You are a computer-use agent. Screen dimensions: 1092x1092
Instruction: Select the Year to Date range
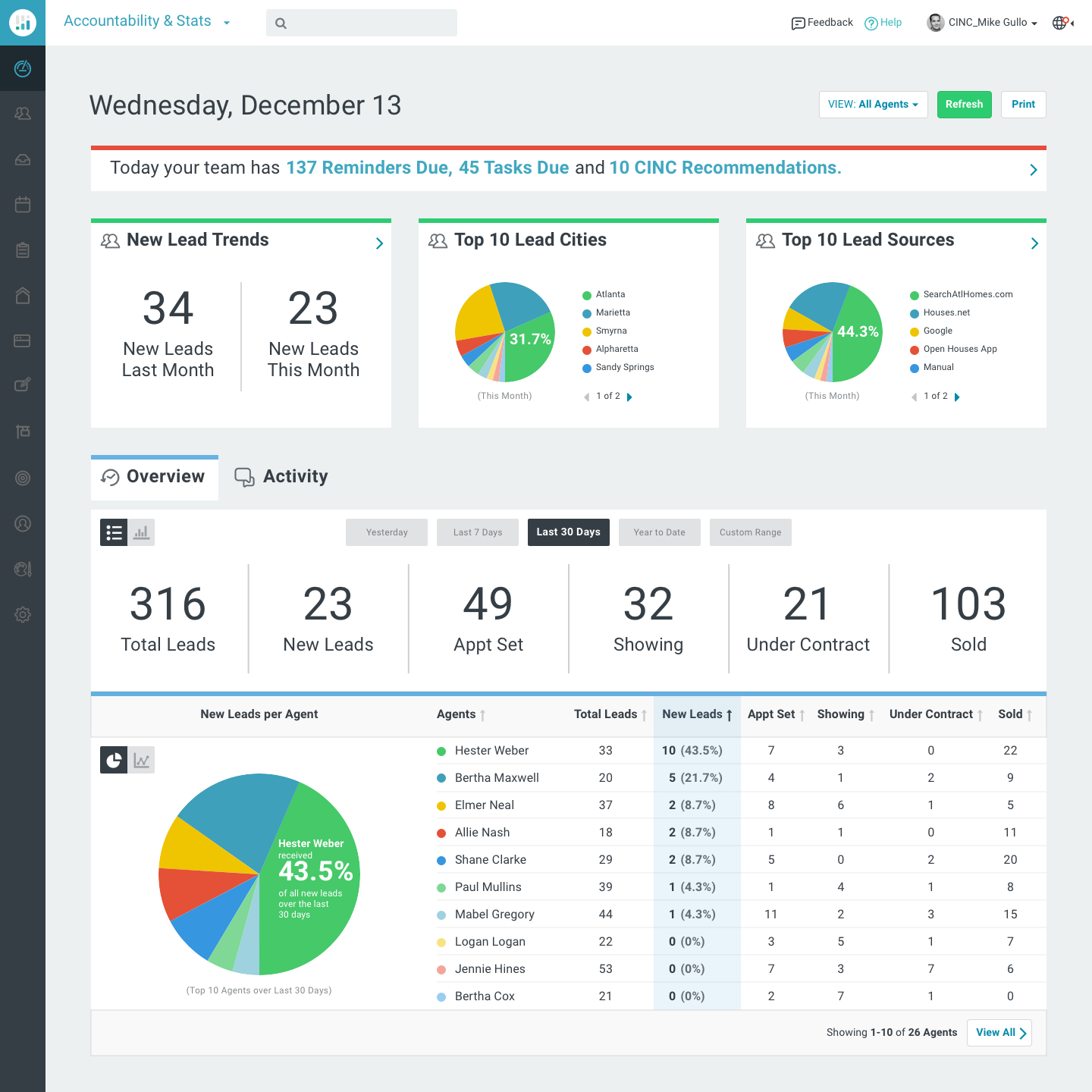660,532
